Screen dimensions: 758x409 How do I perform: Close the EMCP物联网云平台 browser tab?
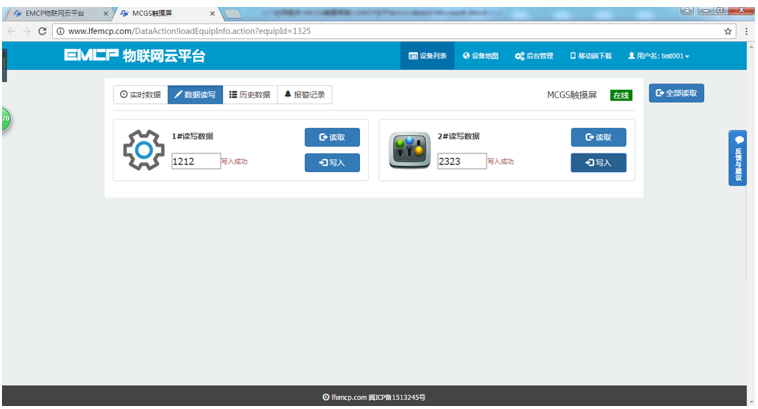(105, 14)
